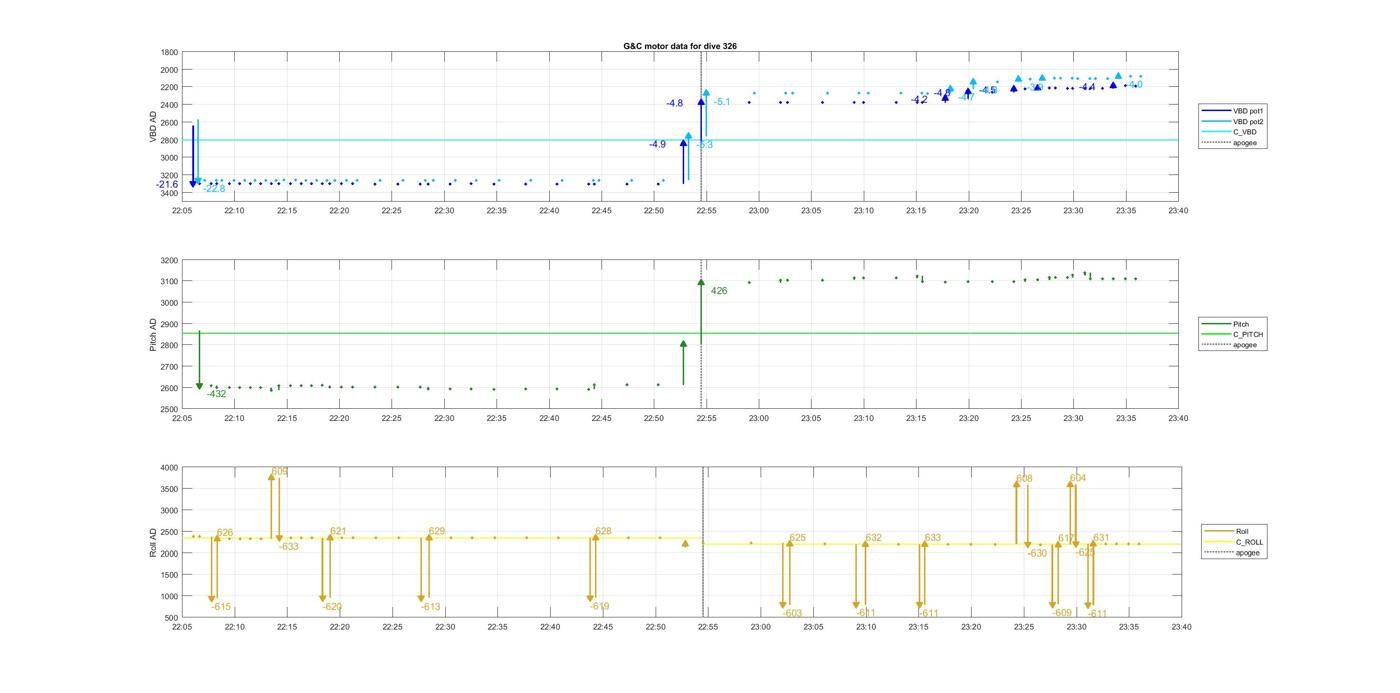Click the '629' roll data label

point(437,532)
